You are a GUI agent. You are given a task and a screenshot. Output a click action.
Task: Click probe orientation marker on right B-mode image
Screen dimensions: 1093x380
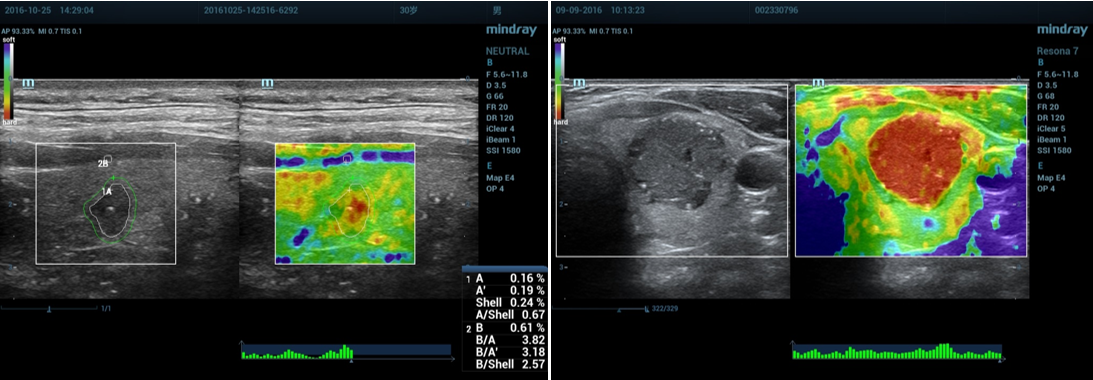tap(579, 82)
